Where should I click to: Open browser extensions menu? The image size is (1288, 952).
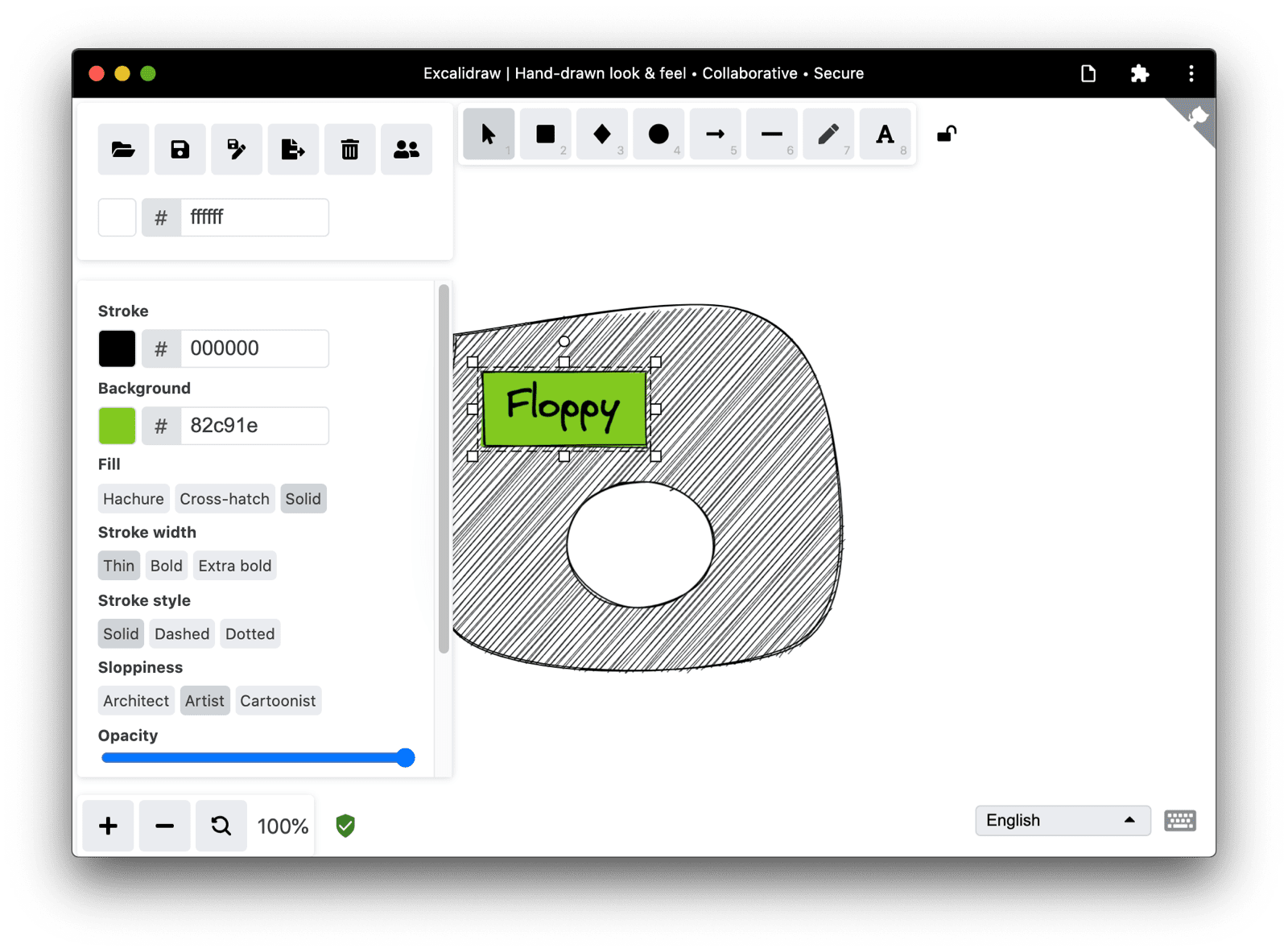pyautogui.click(x=1140, y=73)
